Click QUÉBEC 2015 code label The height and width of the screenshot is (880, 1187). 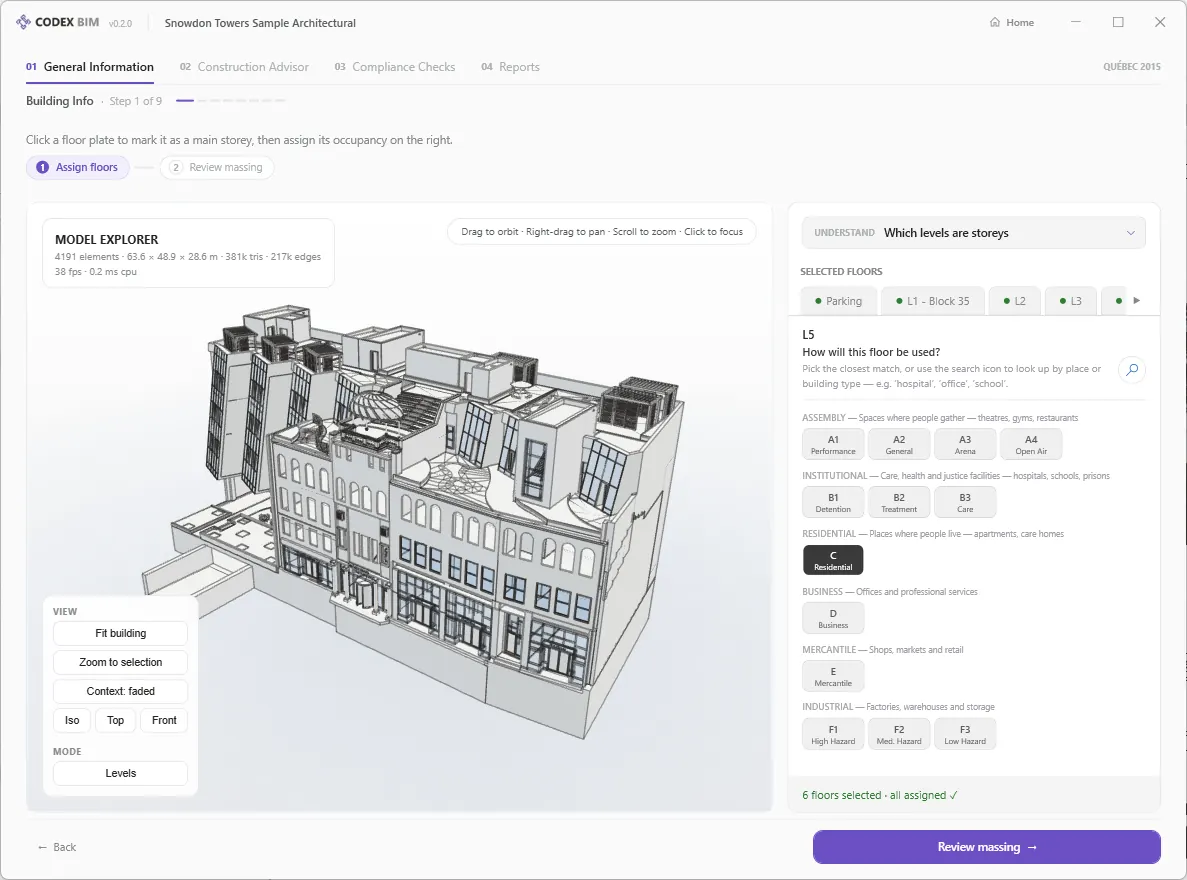pos(1131,67)
